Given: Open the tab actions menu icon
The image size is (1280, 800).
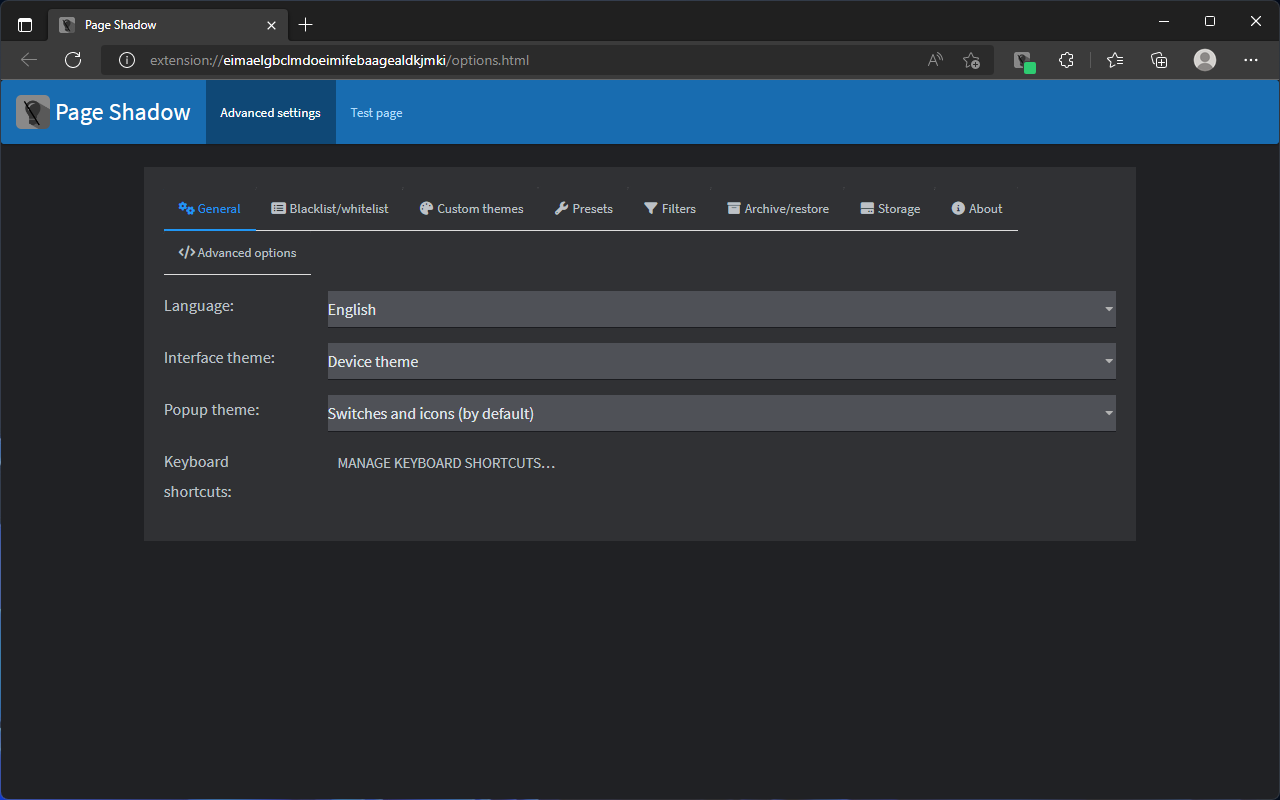Looking at the screenshot, I should point(25,24).
